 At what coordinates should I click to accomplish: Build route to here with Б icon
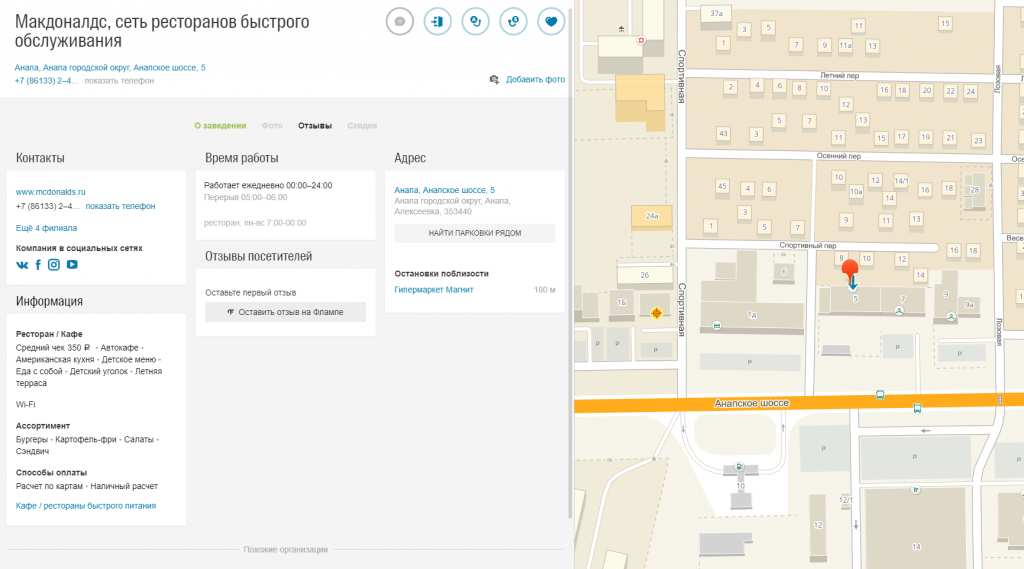click(513, 22)
